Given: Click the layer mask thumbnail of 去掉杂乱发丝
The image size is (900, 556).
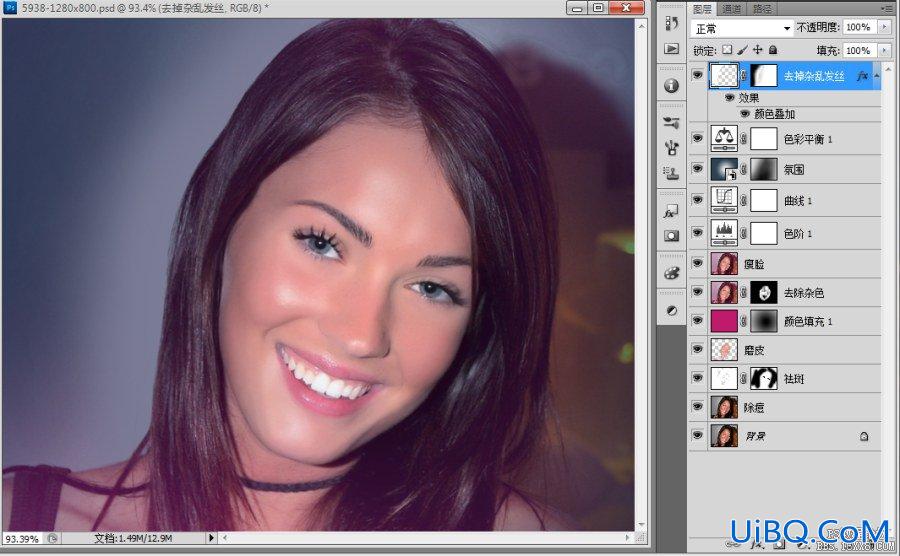Looking at the screenshot, I should 764,75.
